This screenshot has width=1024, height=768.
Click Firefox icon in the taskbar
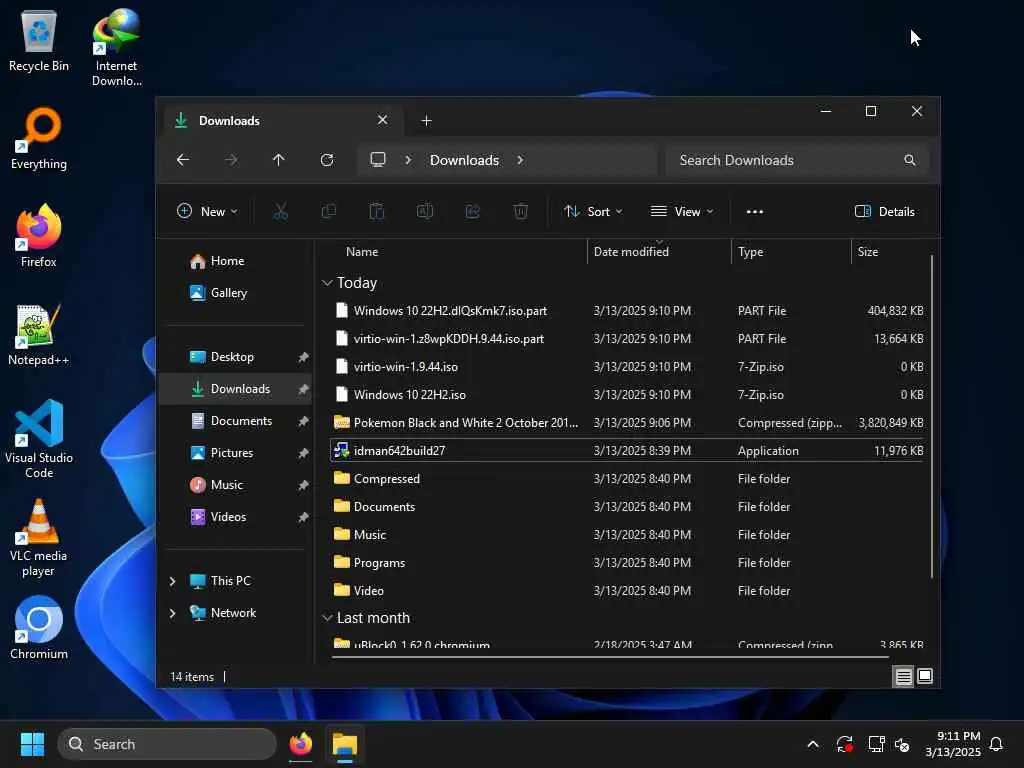click(x=300, y=744)
